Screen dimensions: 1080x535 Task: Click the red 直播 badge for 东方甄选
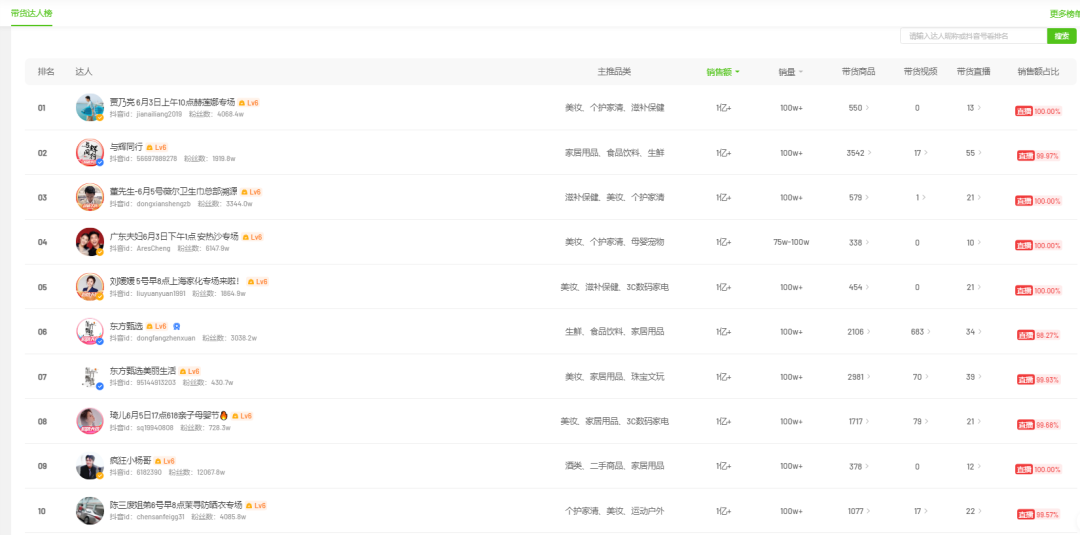pyautogui.click(x=1024, y=335)
